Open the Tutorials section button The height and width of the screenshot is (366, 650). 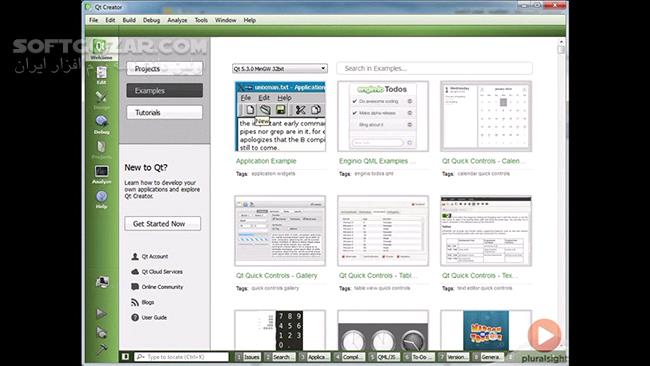click(x=165, y=112)
